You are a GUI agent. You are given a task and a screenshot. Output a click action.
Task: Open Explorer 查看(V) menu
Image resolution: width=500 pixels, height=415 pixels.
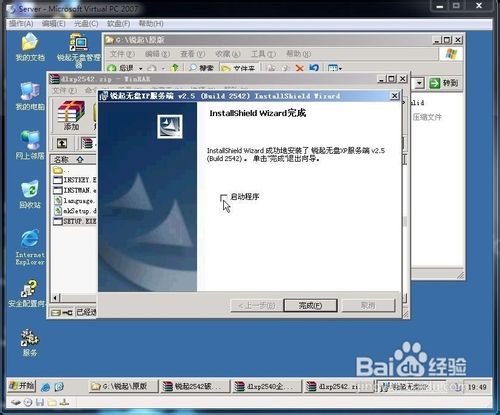pos(193,54)
